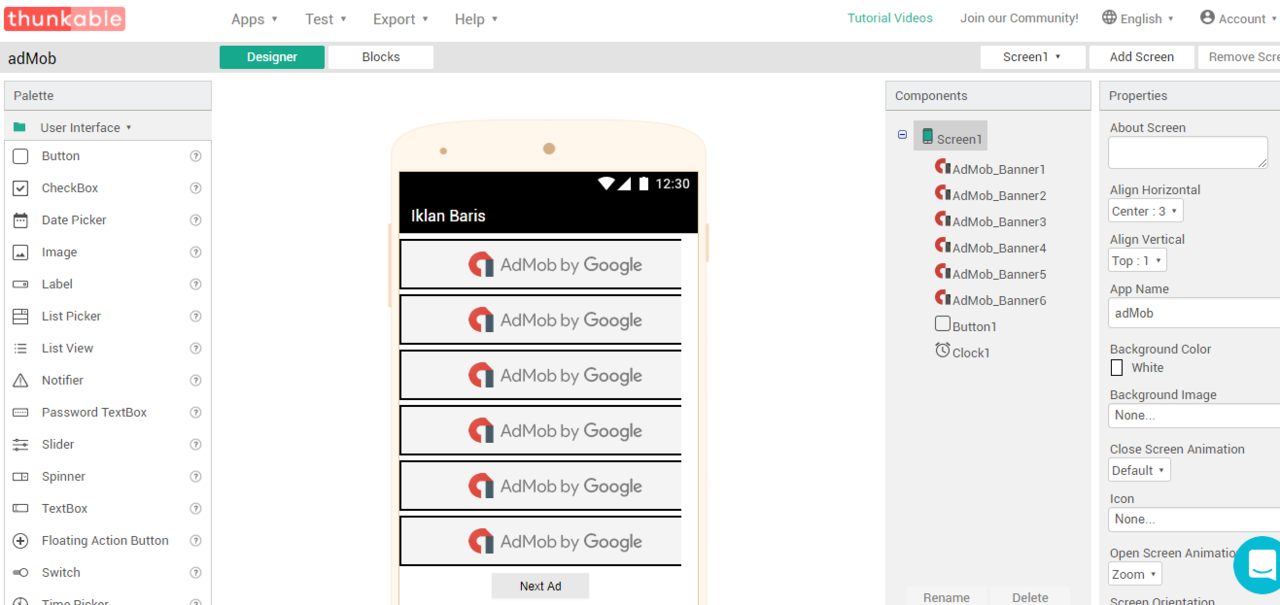Screen dimensions: 1280x605
Task: Open Tutorial Videos link
Action: [890, 18]
